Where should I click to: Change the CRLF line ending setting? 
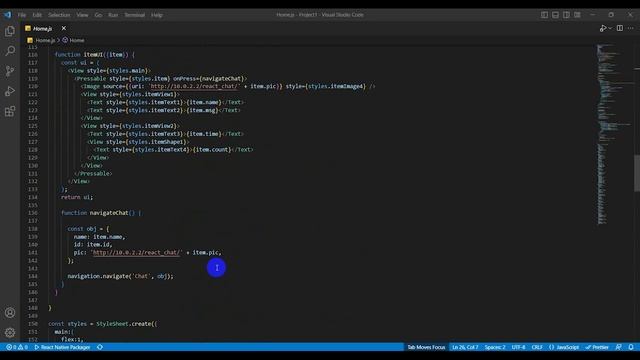tap(537, 347)
